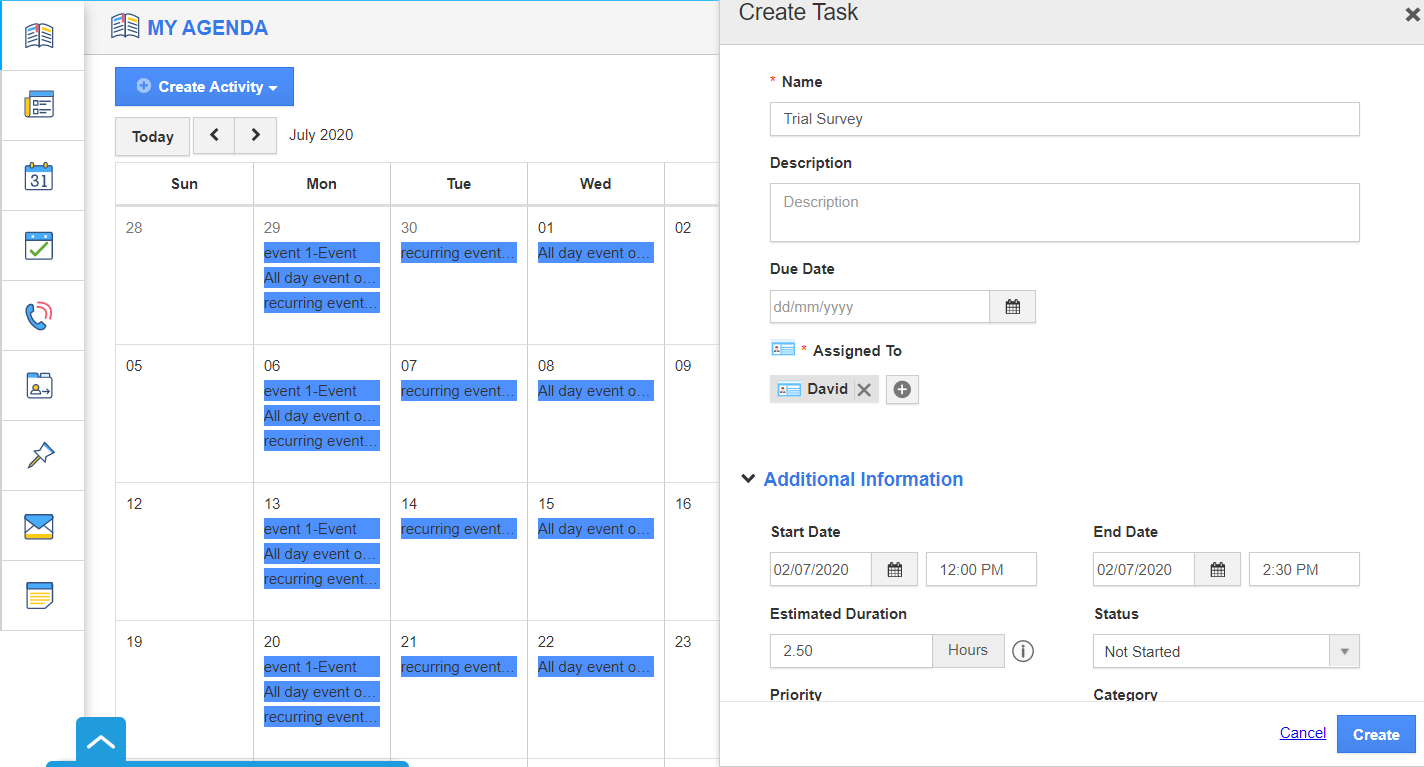The width and height of the screenshot is (1424, 767).
Task: Add another assignee with plus icon
Action: (x=902, y=390)
